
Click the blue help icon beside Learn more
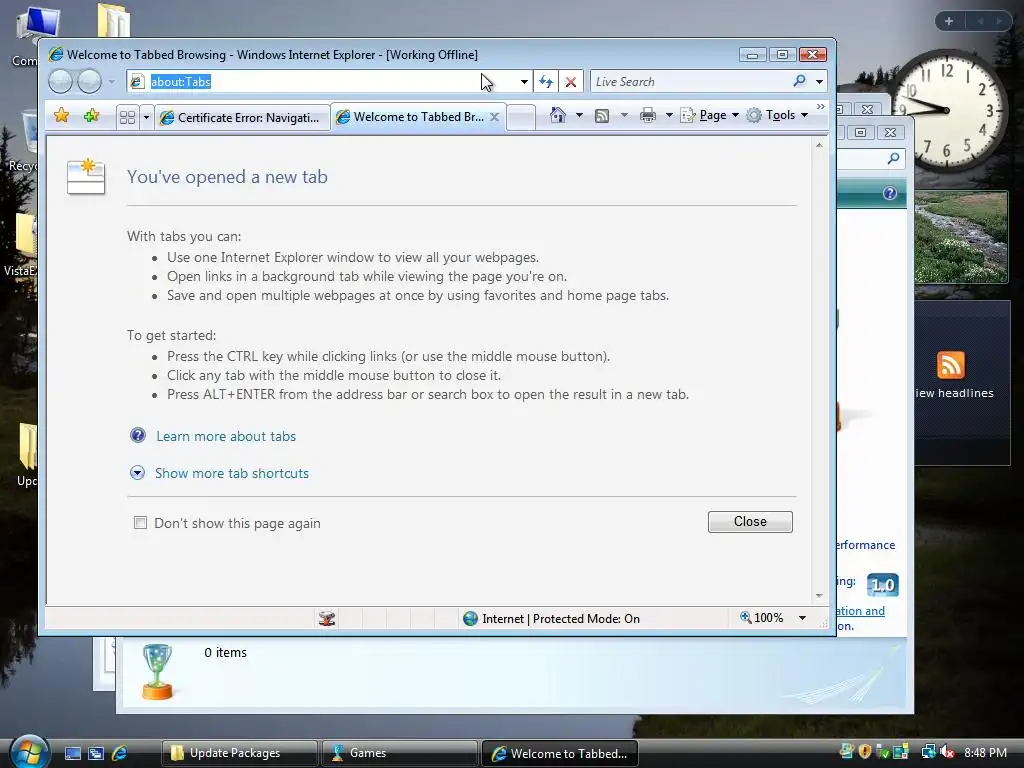(x=138, y=435)
